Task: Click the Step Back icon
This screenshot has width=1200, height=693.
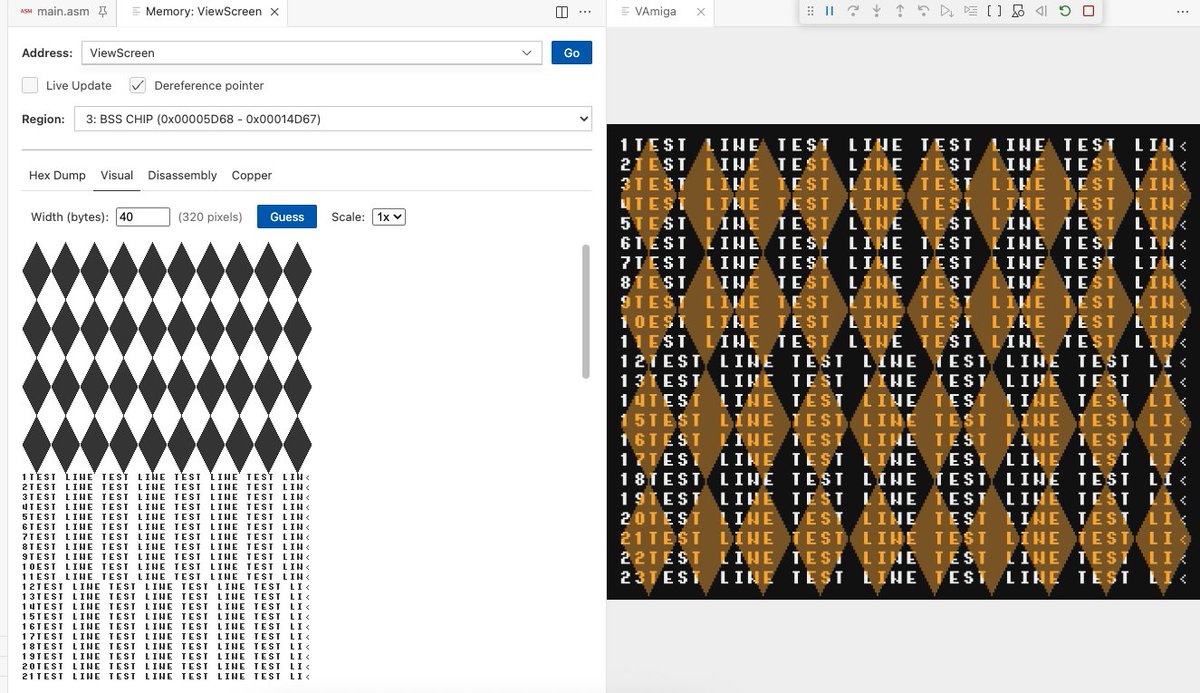Action: coord(923,11)
